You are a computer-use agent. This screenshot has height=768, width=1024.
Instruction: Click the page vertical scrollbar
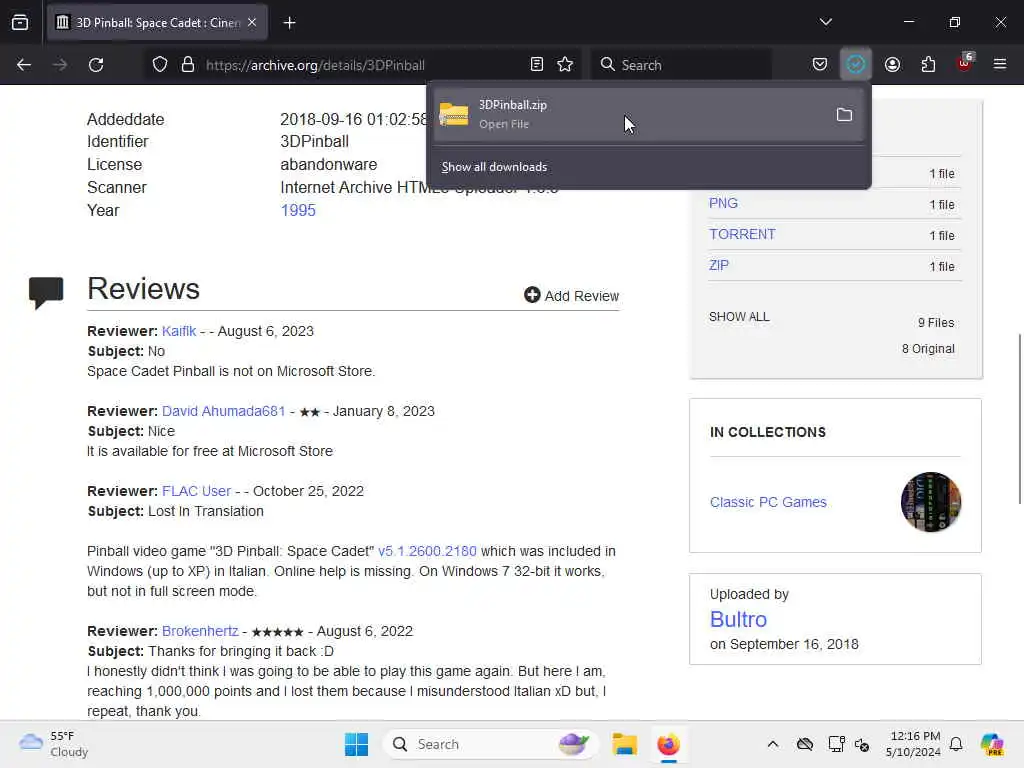tap(1019, 418)
